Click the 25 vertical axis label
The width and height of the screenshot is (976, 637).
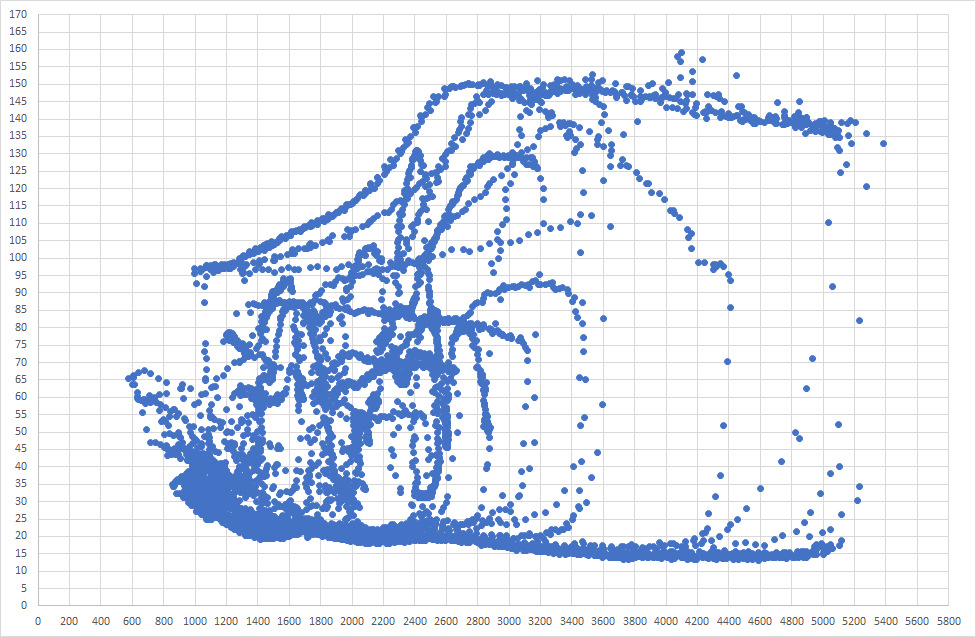point(21,518)
